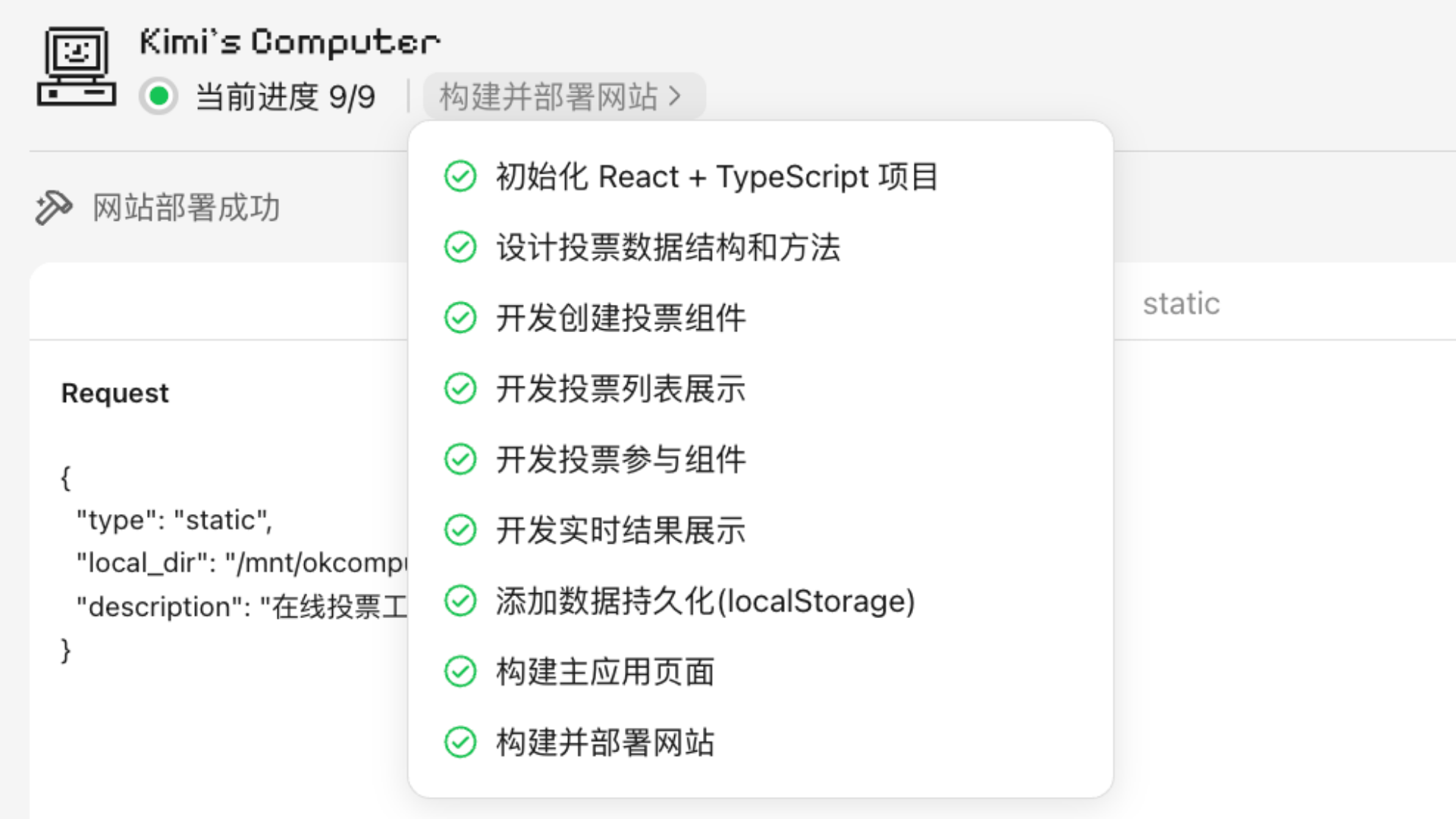Screen dimensions: 1456x819
Task: Click the 当前进度 9/9 progress label
Action: point(285,97)
